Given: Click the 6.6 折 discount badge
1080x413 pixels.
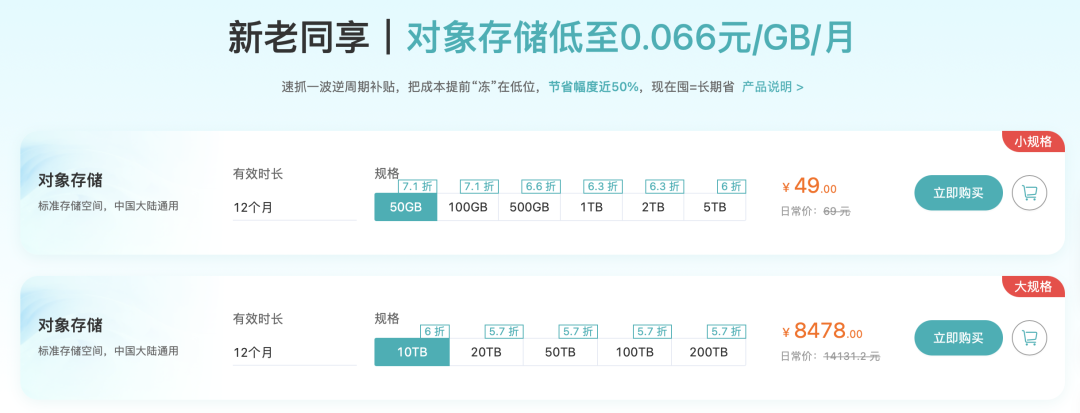Looking at the screenshot, I should (x=541, y=187).
